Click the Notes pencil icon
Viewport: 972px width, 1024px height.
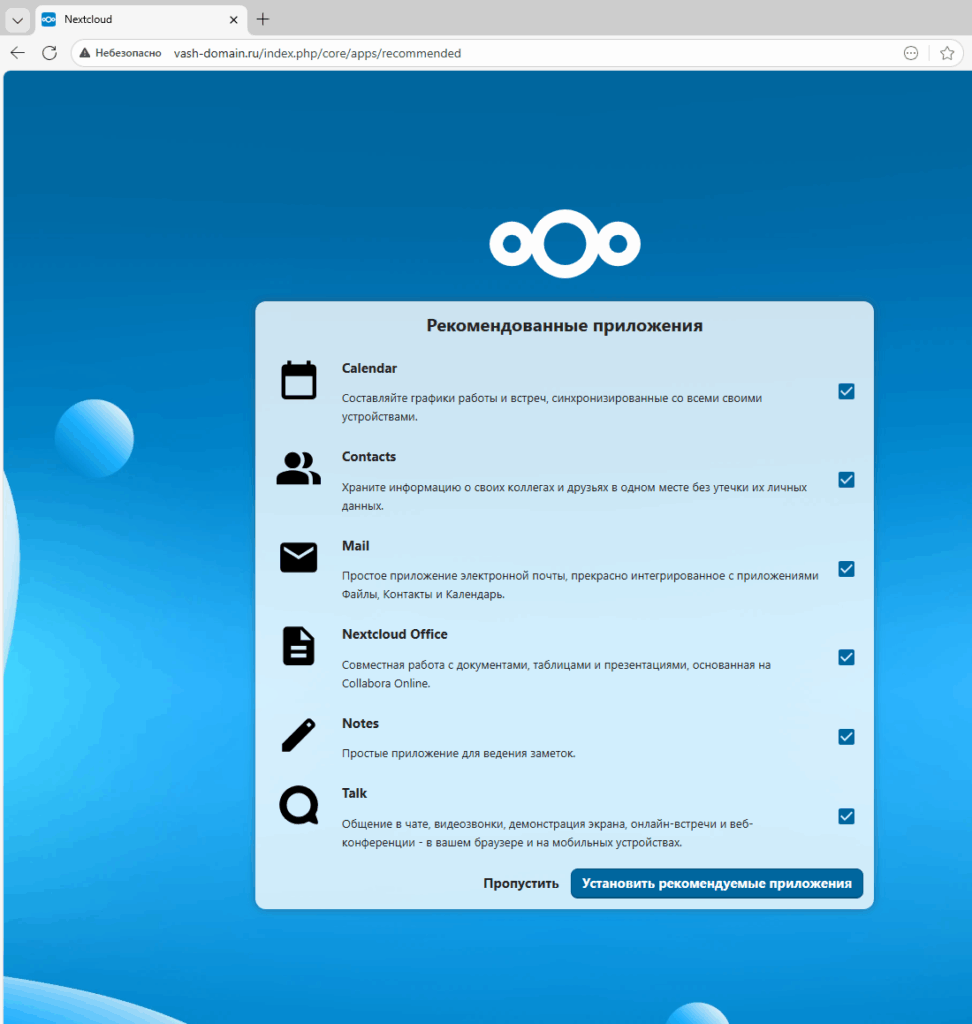[299, 735]
